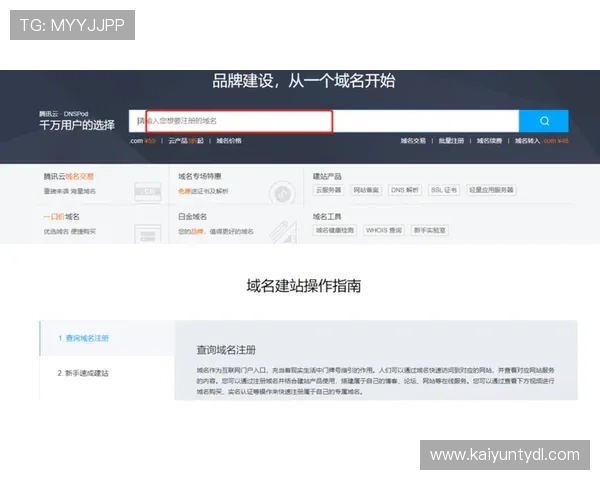The width and height of the screenshot is (600, 480).
Task: Open the 域名续费 link
Action: coord(489,141)
